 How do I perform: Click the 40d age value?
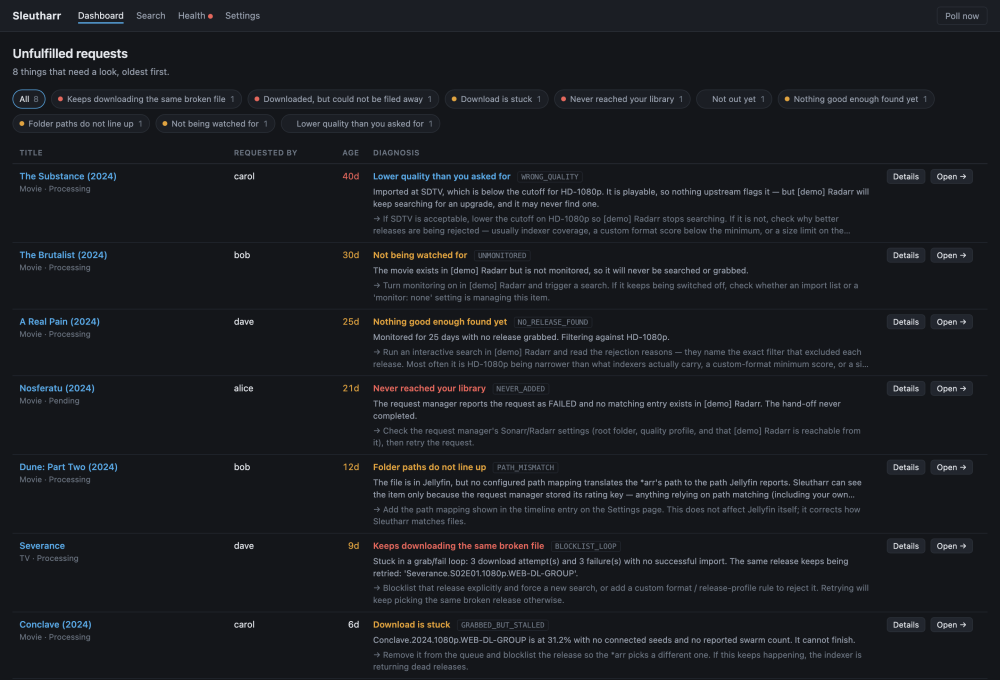(351, 176)
